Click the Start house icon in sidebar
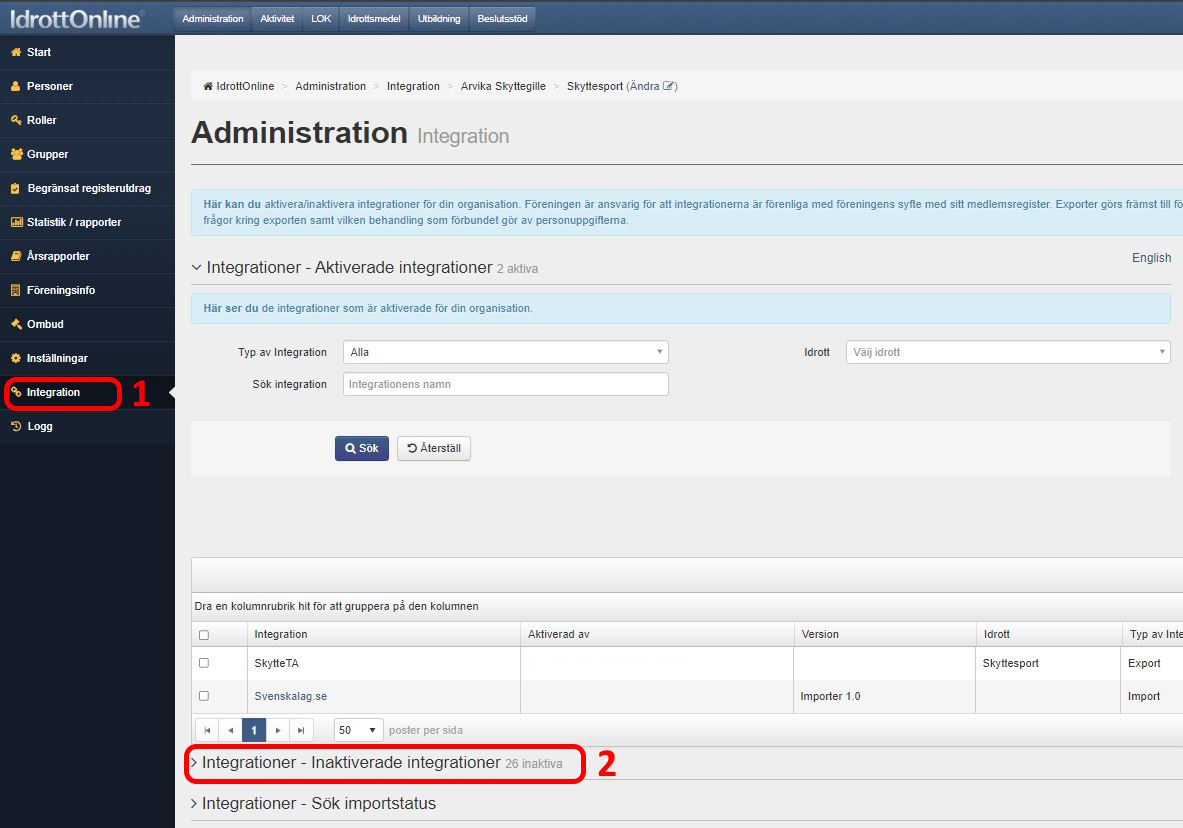Image resolution: width=1183 pixels, height=828 pixels. click(16, 52)
